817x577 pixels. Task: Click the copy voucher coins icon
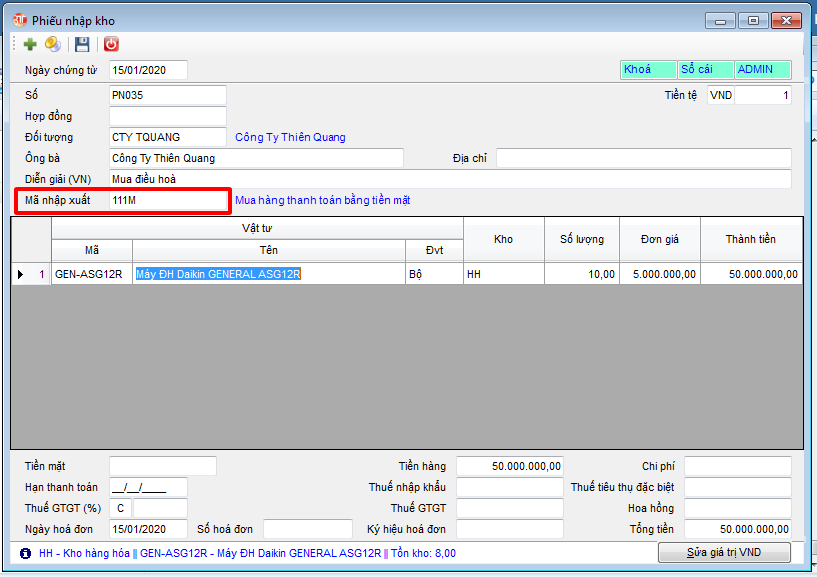(x=52, y=44)
